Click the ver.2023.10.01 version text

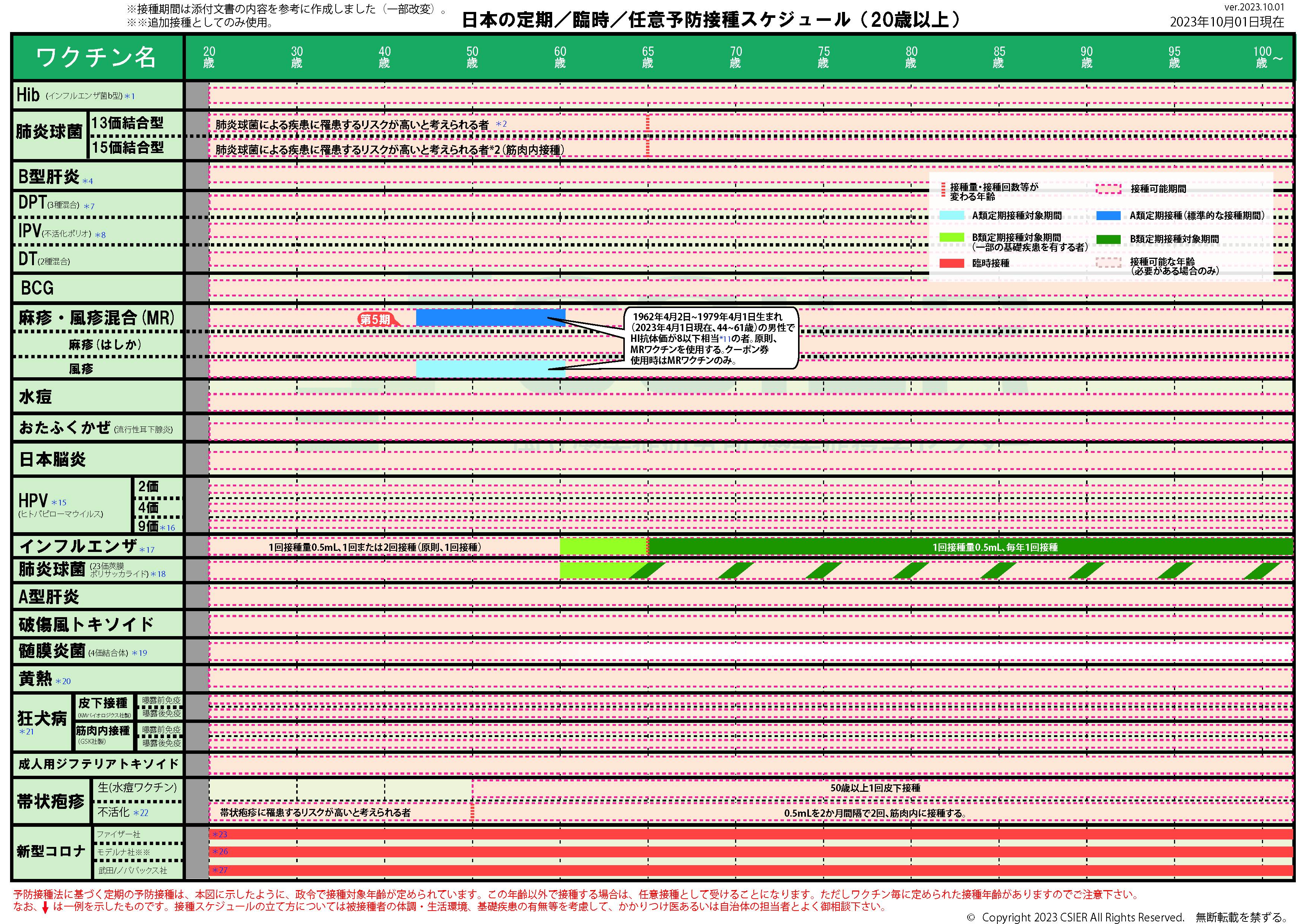[x=1254, y=7]
